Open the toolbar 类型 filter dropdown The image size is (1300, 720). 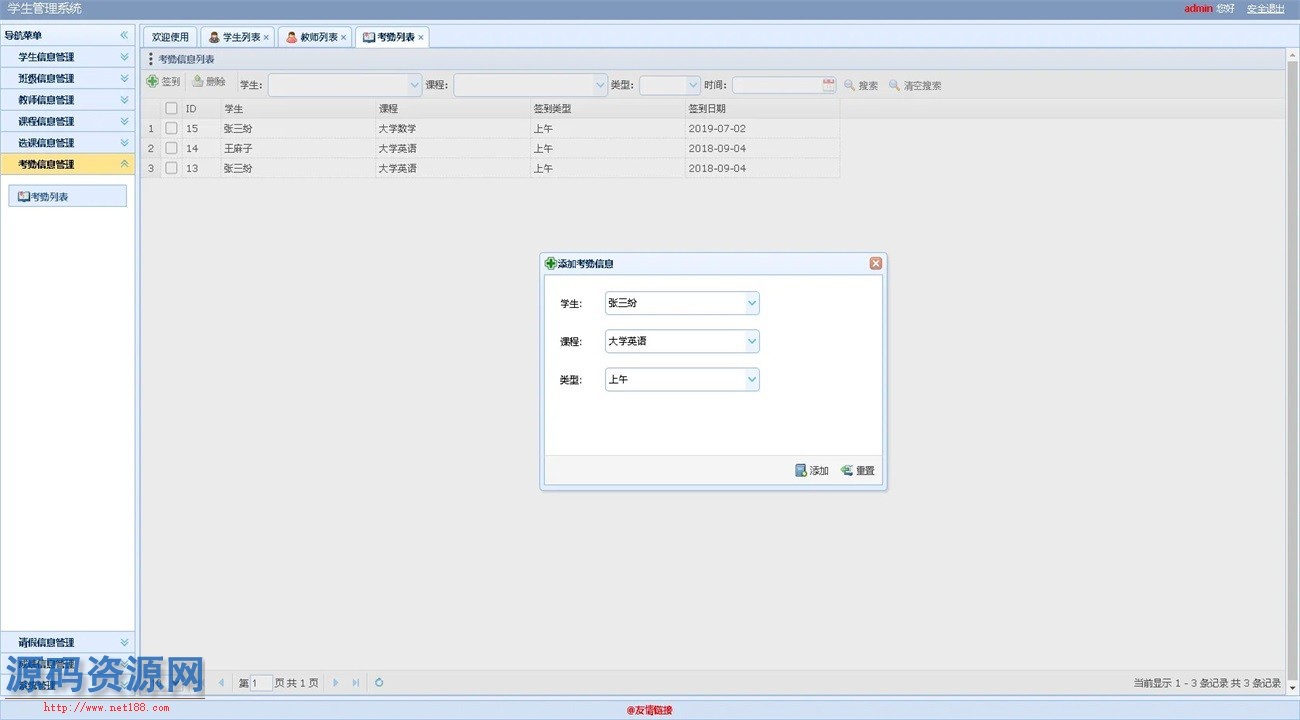tap(693, 86)
